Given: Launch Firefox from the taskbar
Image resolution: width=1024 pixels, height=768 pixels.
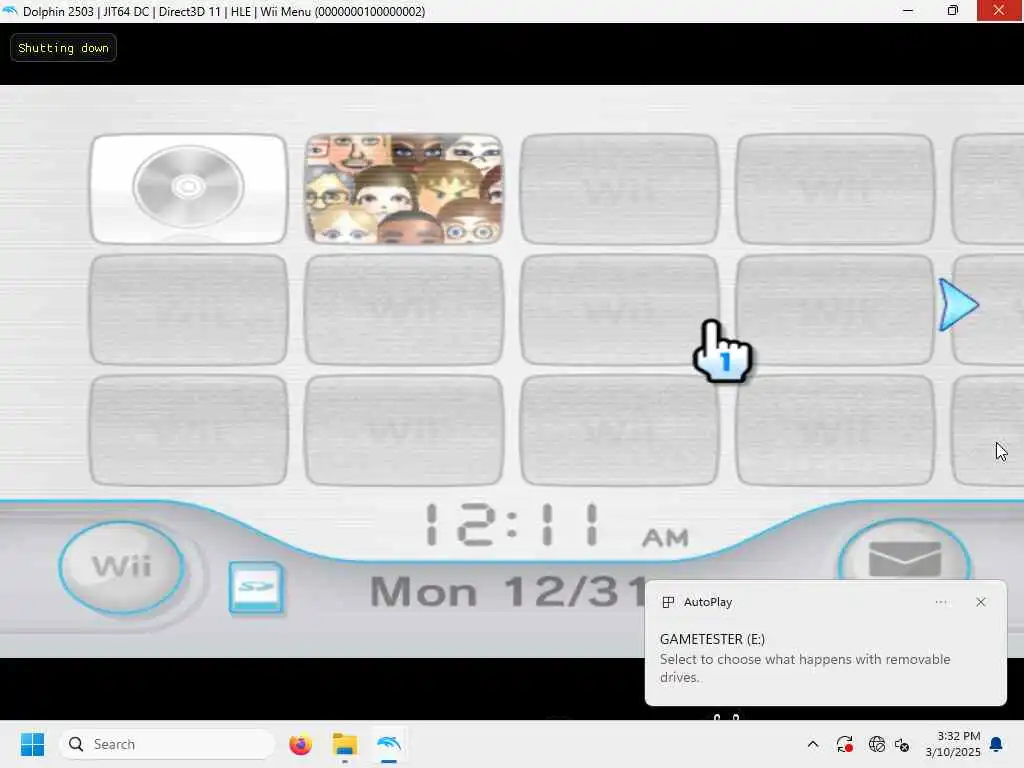Looking at the screenshot, I should click(x=300, y=744).
